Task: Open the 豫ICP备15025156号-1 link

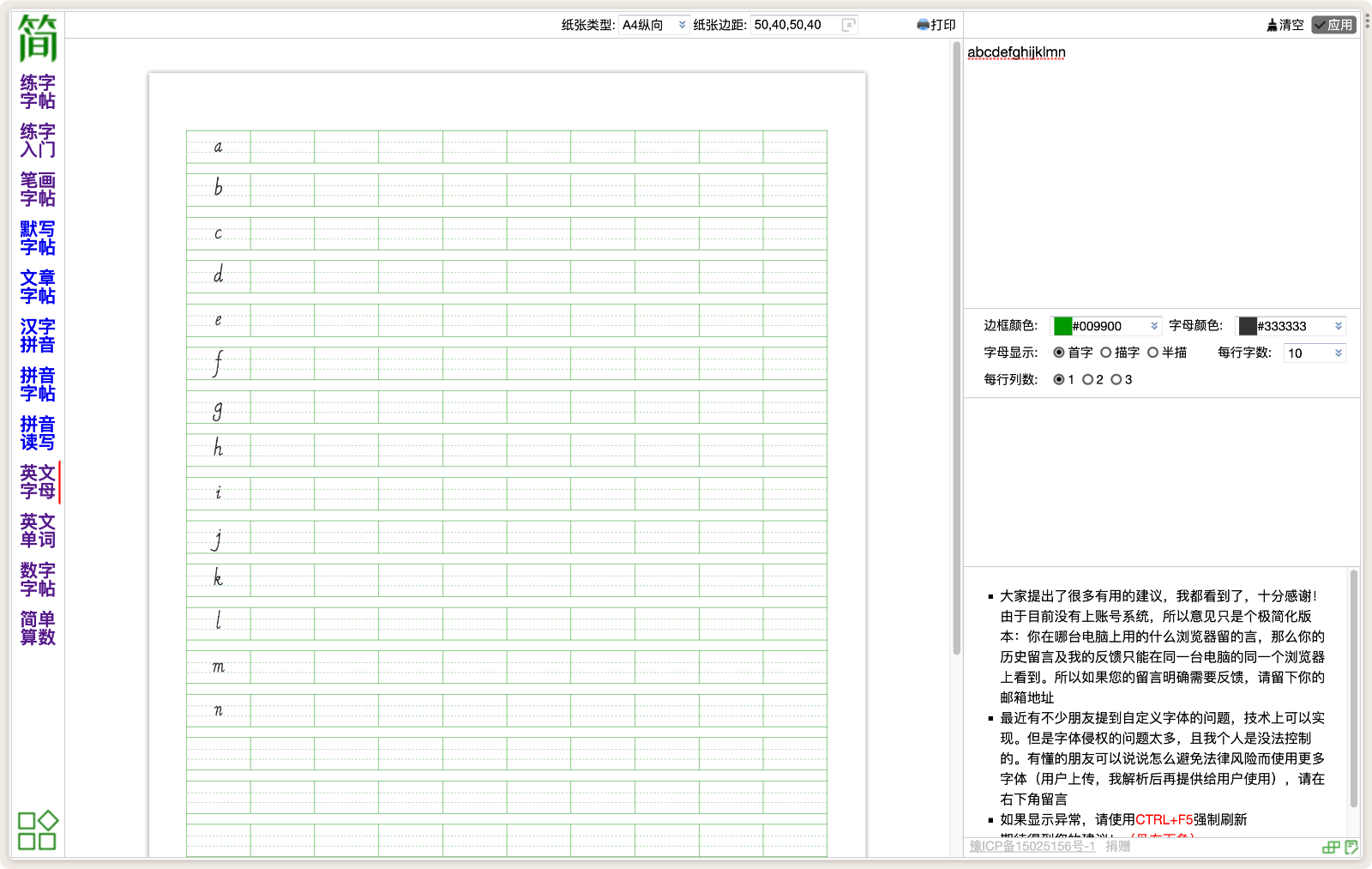Action: pyautogui.click(x=1032, y=846)
